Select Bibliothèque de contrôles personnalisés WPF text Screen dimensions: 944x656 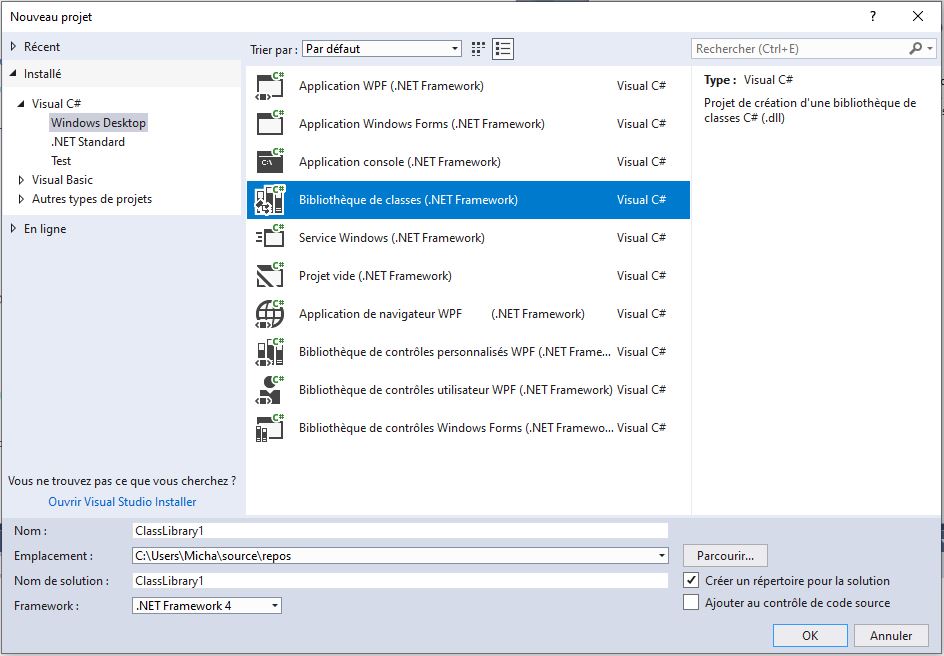pos(455,351)
